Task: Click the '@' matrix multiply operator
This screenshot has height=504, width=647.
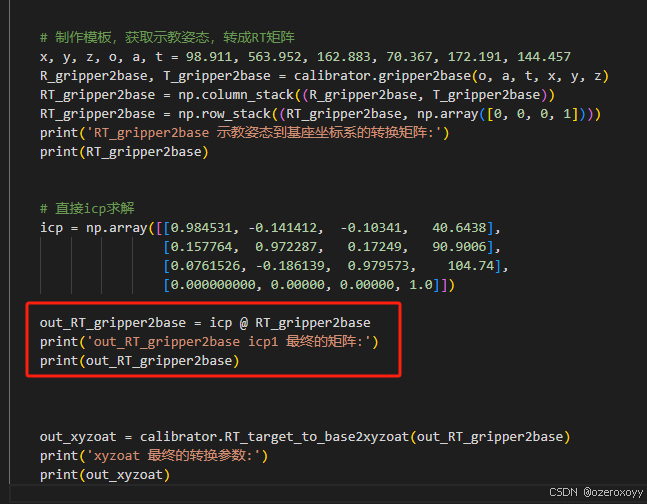Action: (243, 323)
